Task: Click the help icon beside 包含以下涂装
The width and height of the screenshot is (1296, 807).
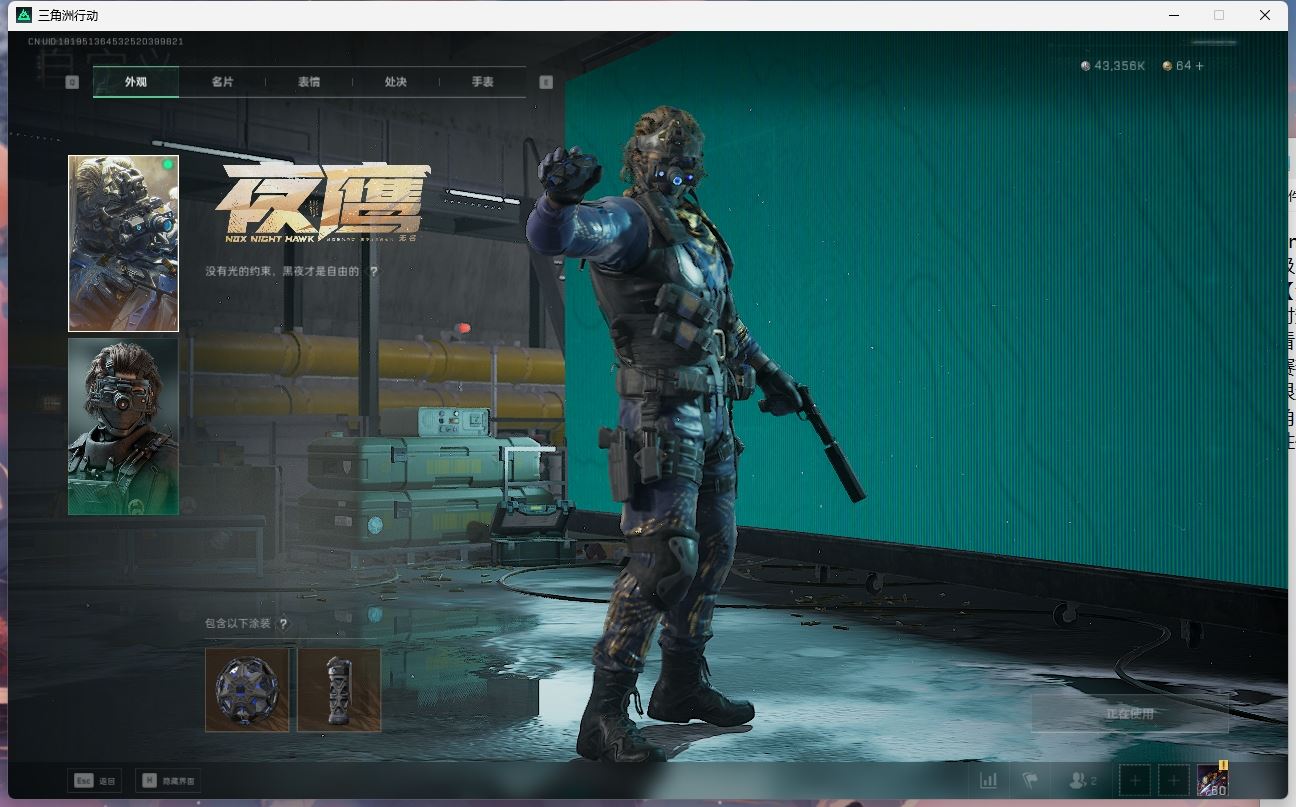Action: [x=283, y=624]
